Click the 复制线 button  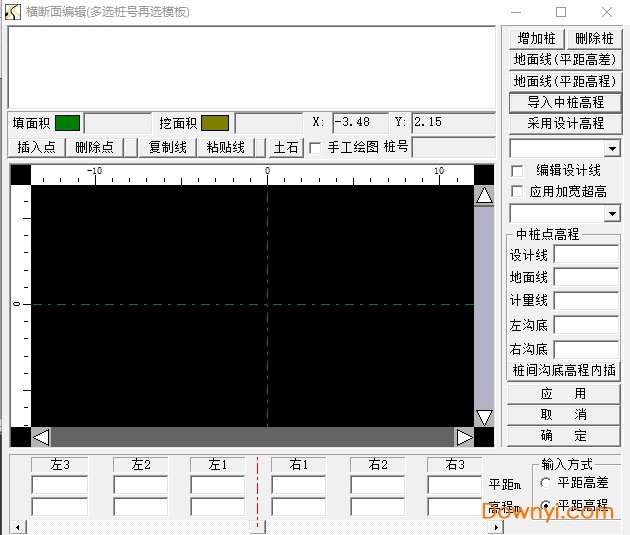point(168,147)
